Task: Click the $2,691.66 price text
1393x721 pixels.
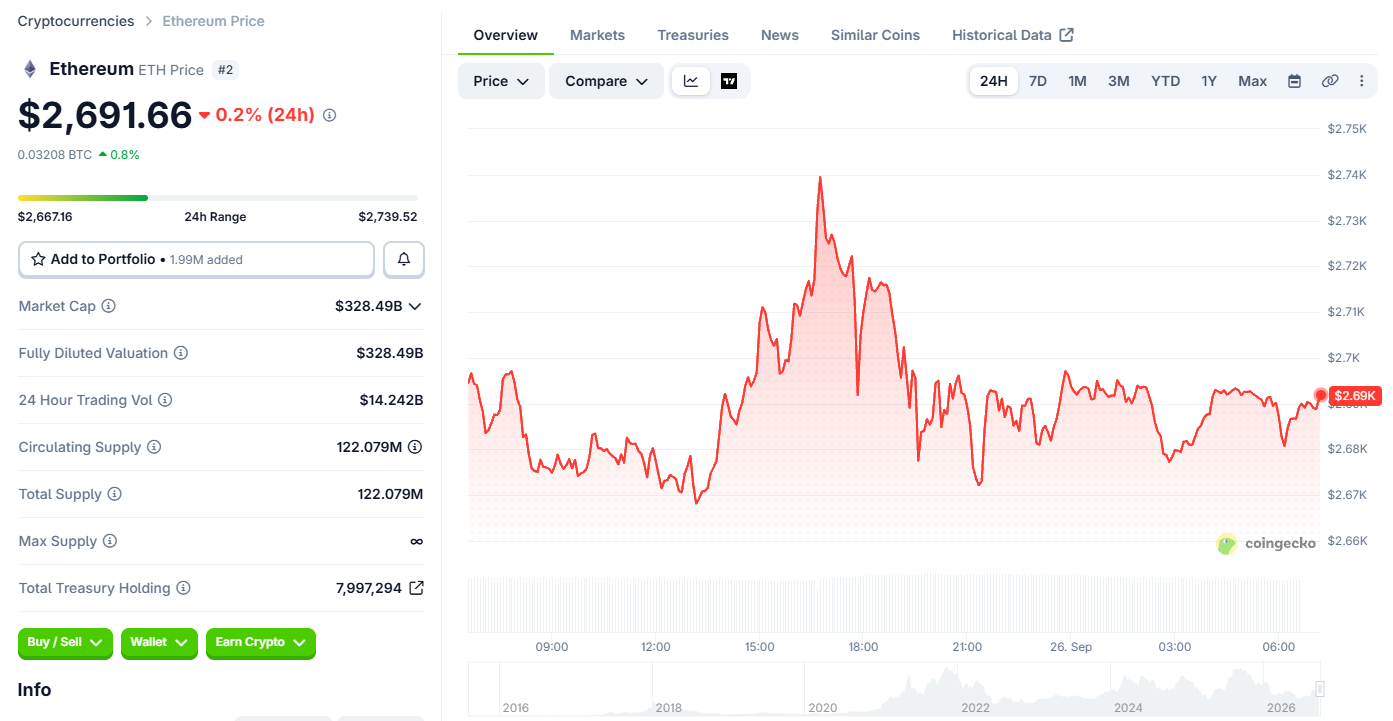Action: click(105, 115)
